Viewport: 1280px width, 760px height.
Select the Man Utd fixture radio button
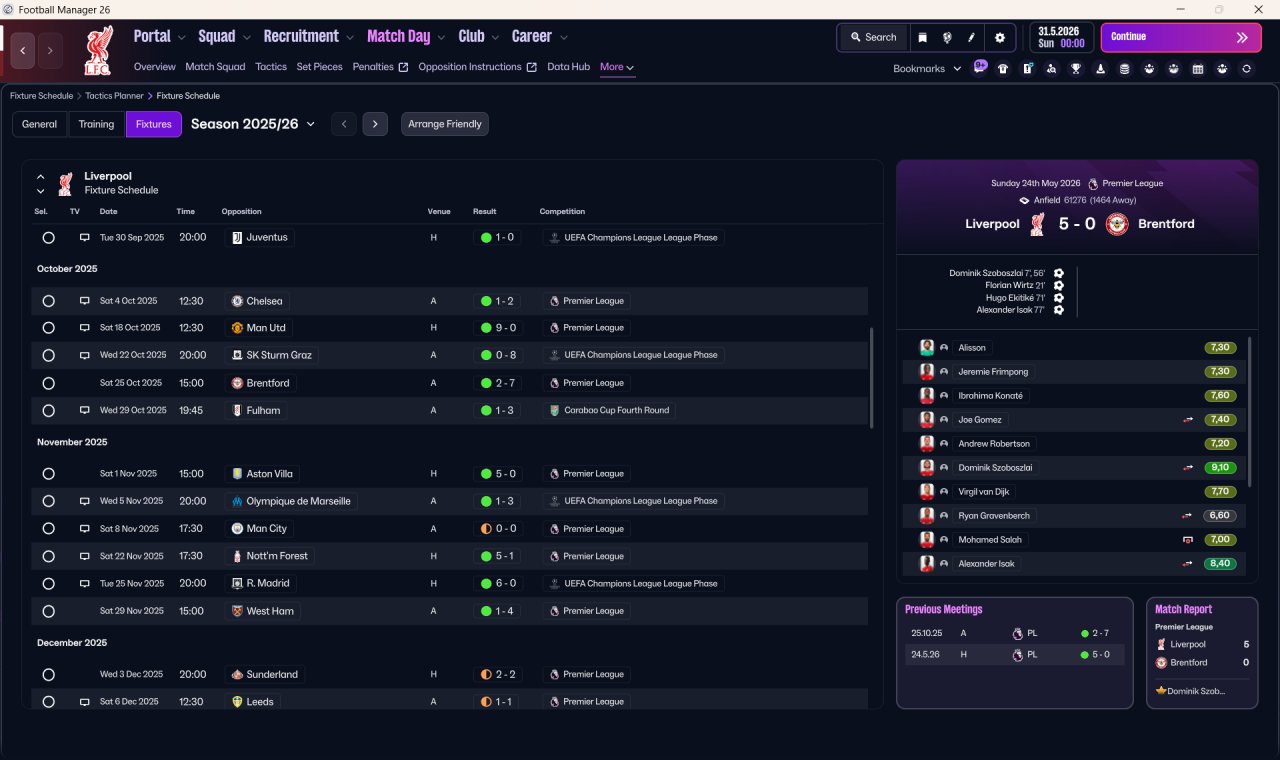48,328
